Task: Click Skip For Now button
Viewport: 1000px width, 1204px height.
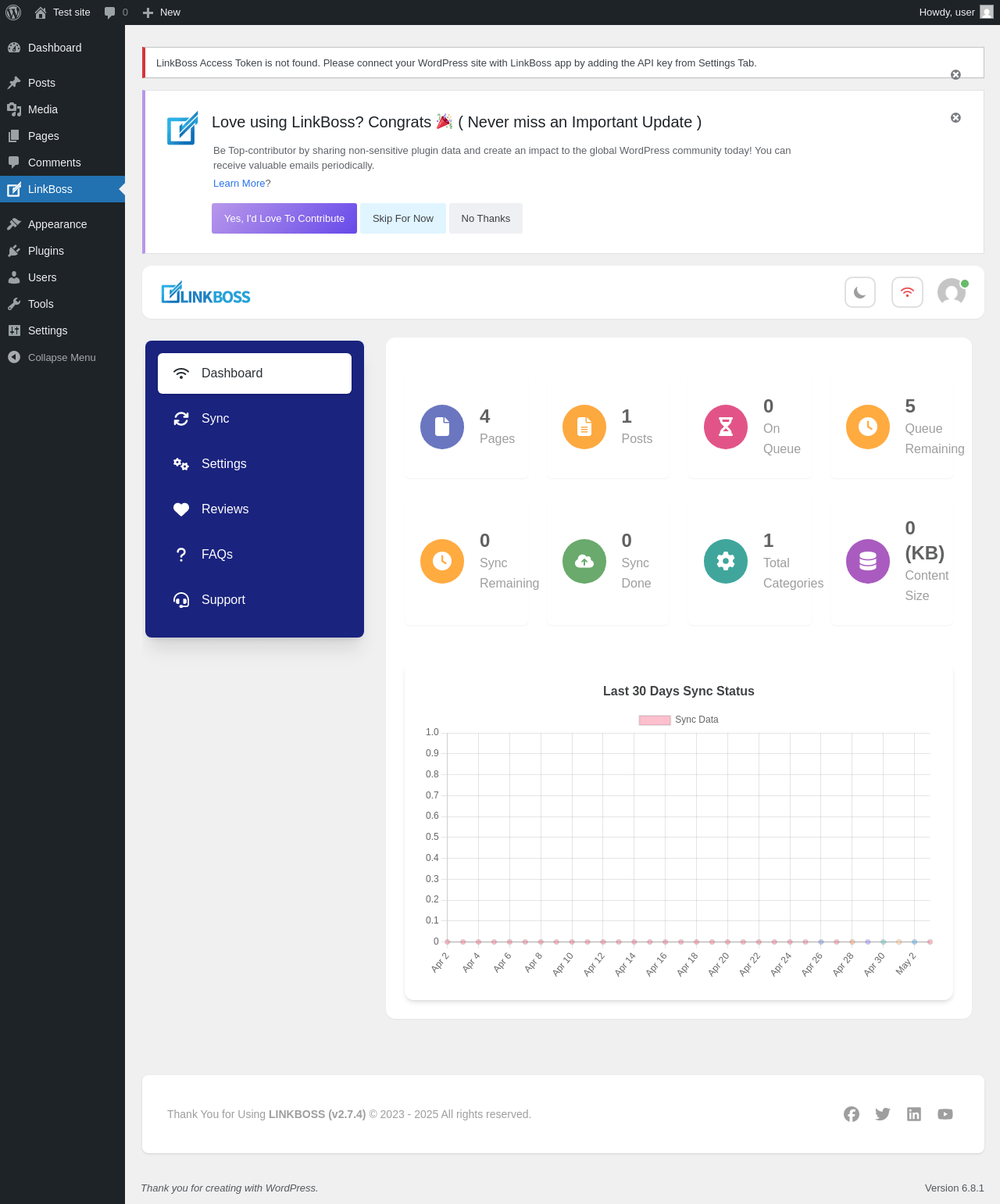Action: [403, 219]
